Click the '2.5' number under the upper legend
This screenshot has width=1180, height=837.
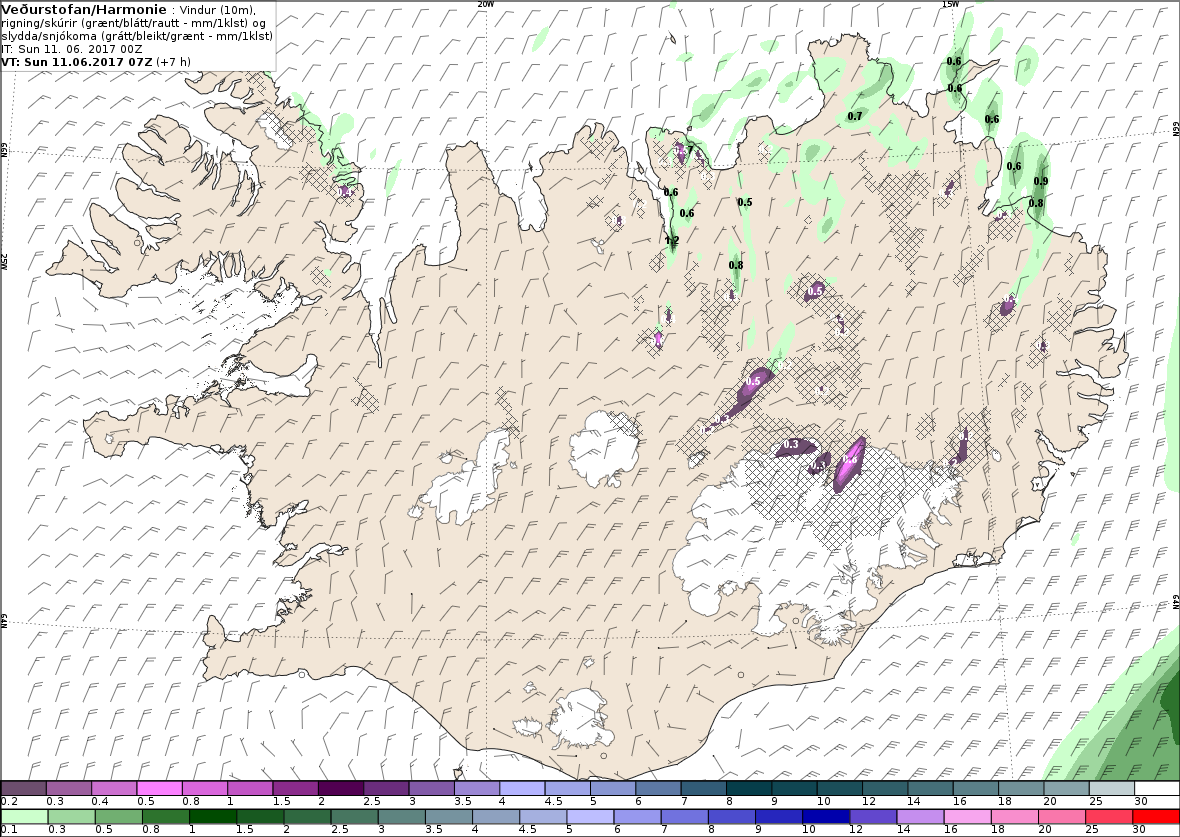tap(373, 802)
